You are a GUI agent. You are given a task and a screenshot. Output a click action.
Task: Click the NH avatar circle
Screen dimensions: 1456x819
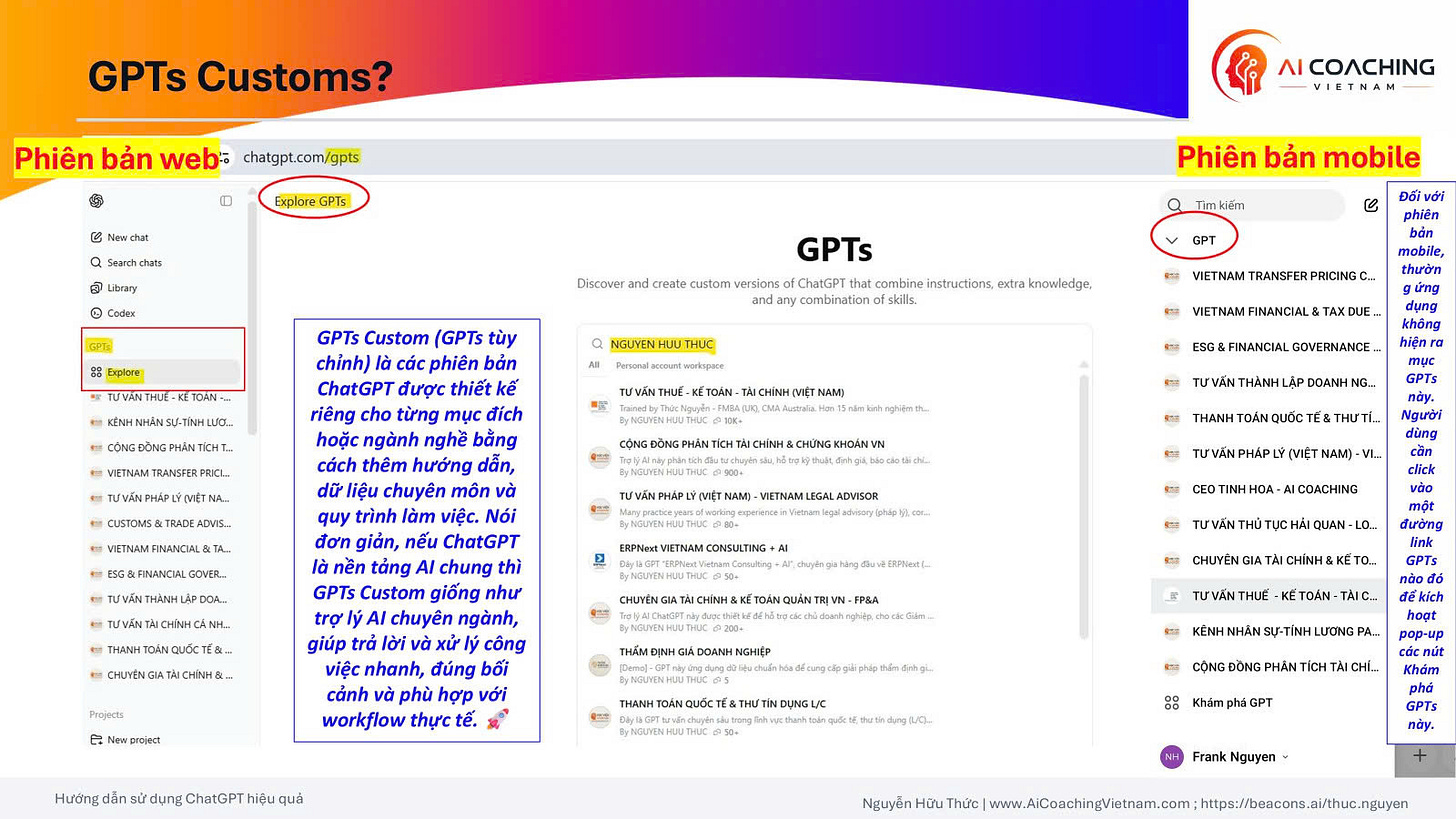point(1171,757)
